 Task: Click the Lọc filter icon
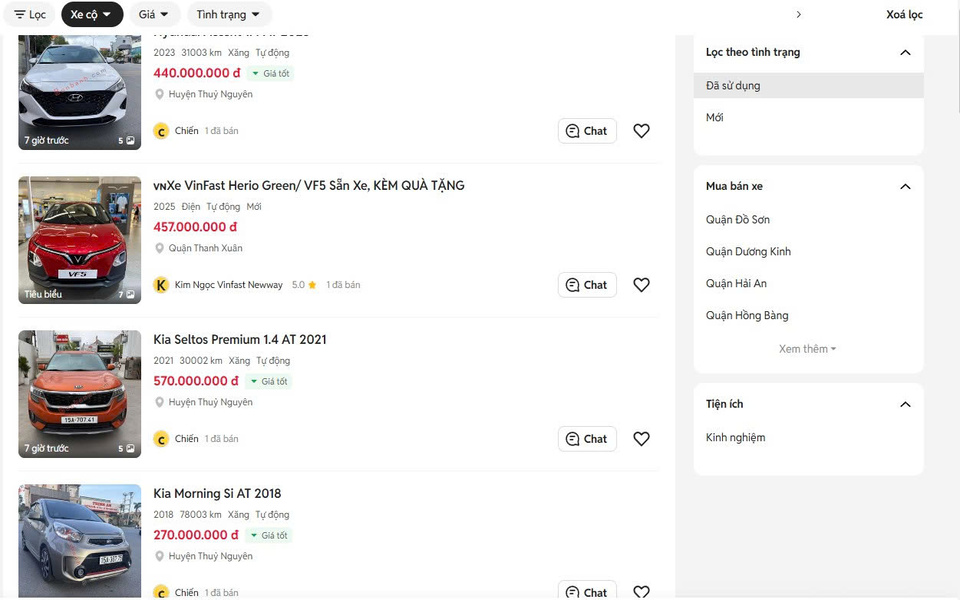click(x=20, y=15)
